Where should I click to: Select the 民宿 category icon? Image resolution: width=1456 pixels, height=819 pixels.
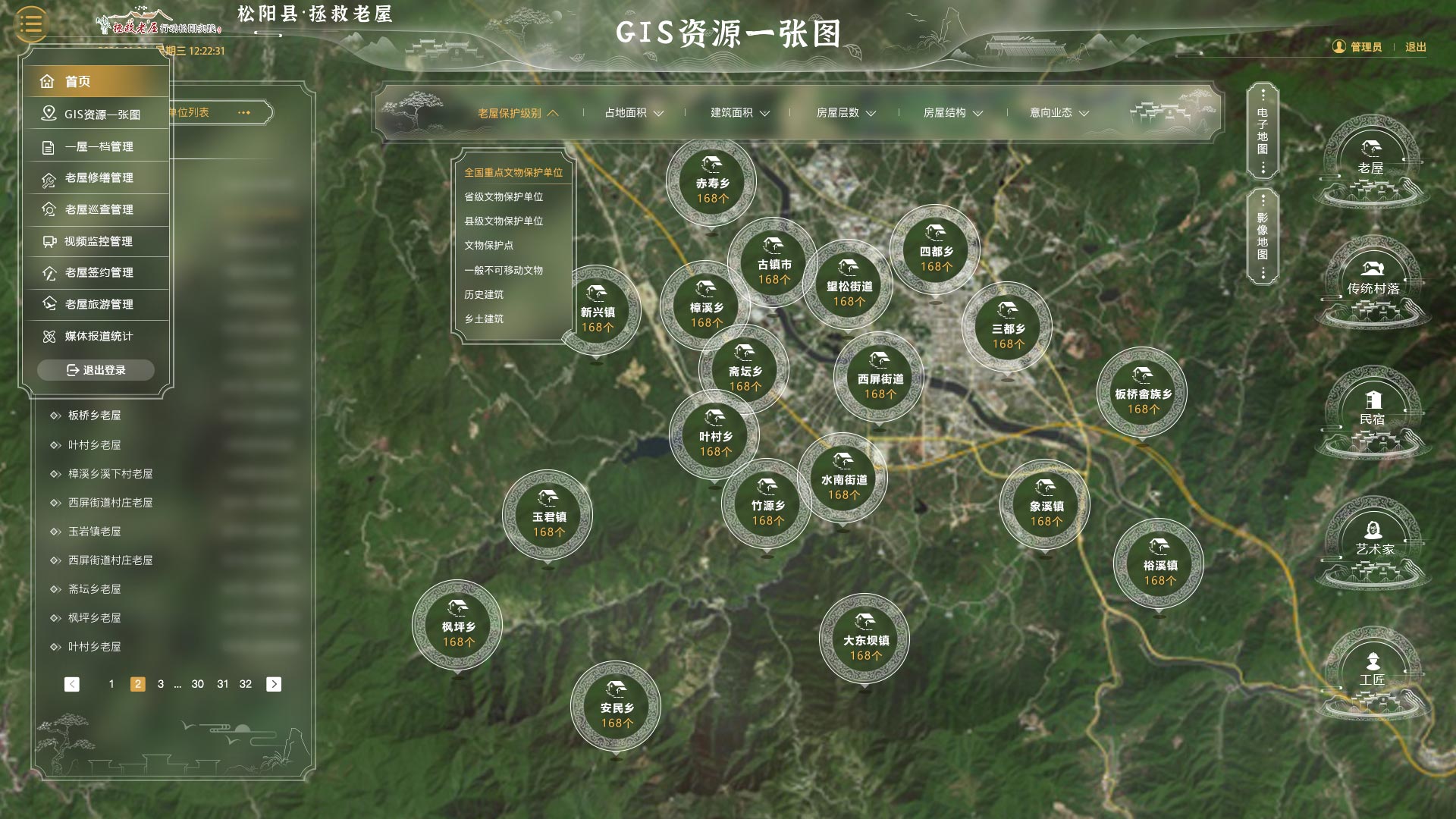[1373, 411]
